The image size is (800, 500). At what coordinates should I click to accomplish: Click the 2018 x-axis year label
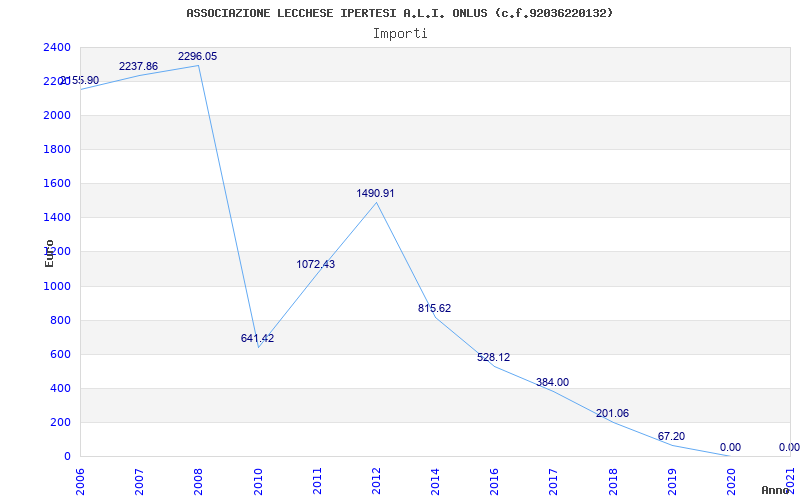pyautogui.click(x=613, y=481)
